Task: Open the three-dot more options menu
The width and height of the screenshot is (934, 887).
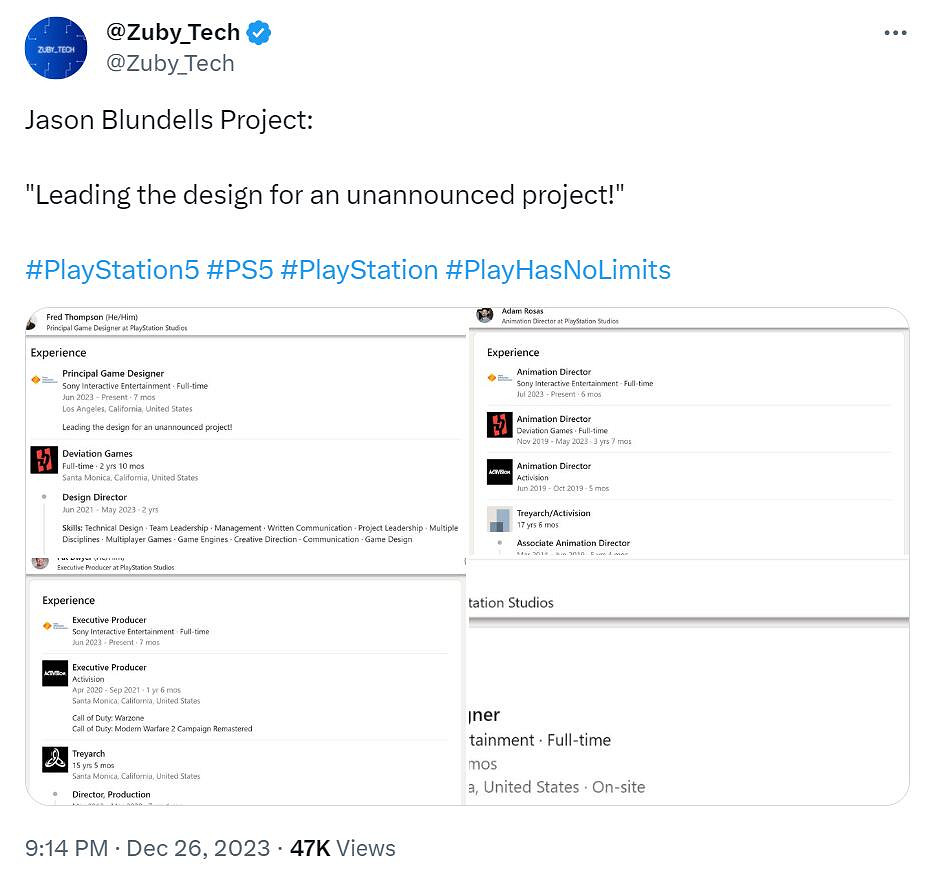Action: (x=895, y=33)
